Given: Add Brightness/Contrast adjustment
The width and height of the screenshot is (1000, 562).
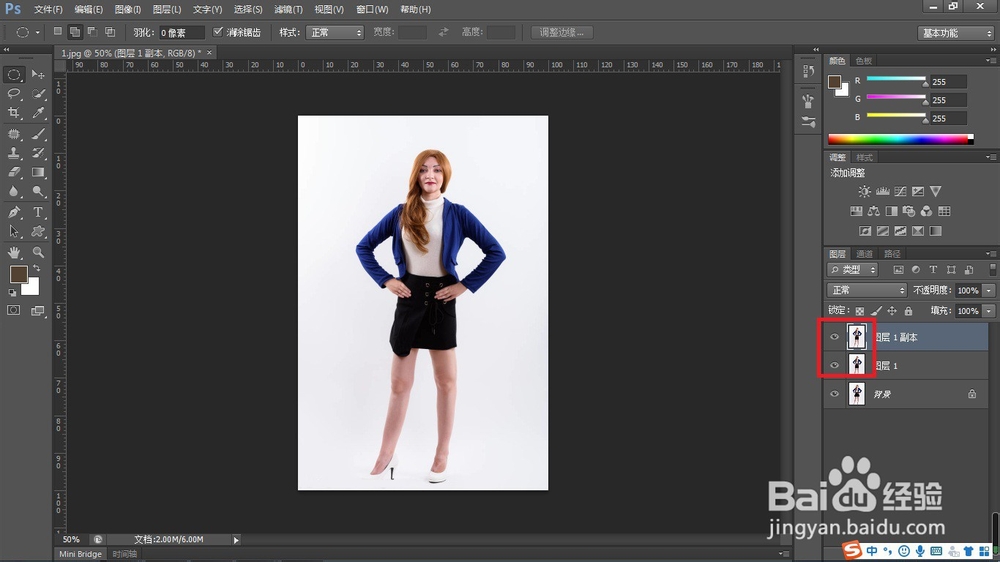Looking at the screenshot, I should point(864,191).
